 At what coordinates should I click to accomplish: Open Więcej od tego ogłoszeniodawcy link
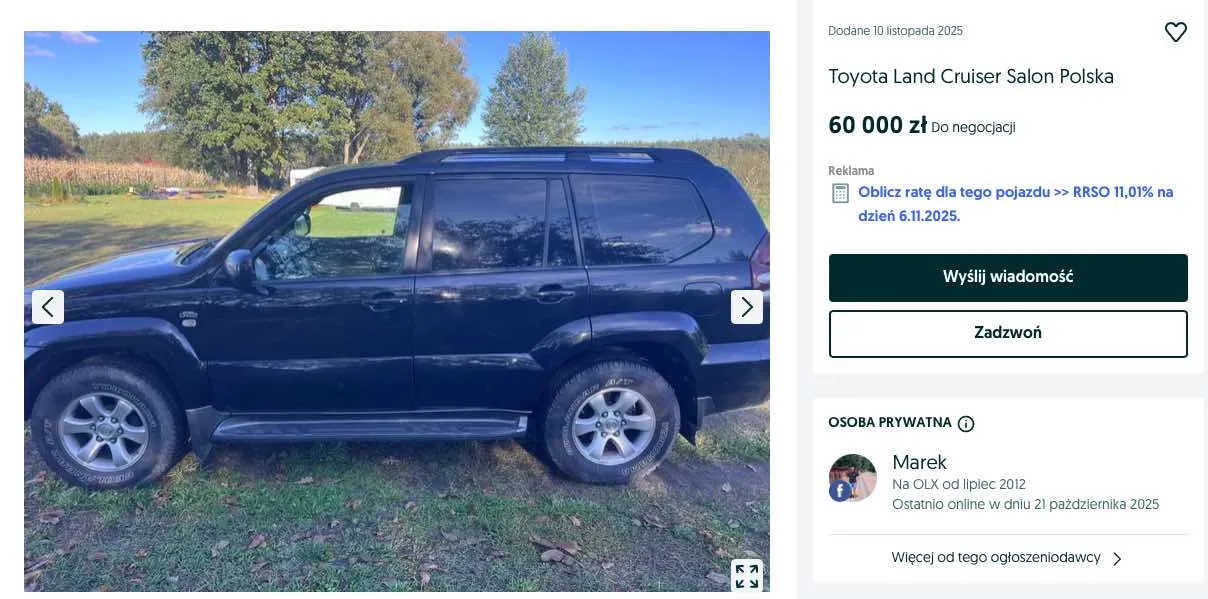click(996, 558)
